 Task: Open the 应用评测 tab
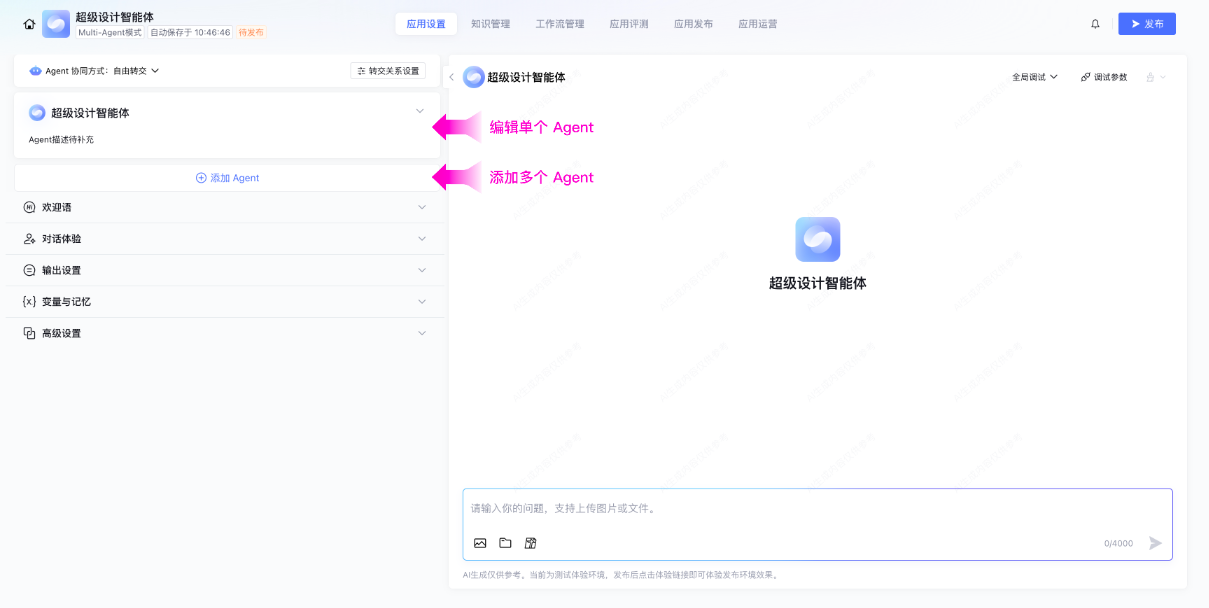[629, 24]
